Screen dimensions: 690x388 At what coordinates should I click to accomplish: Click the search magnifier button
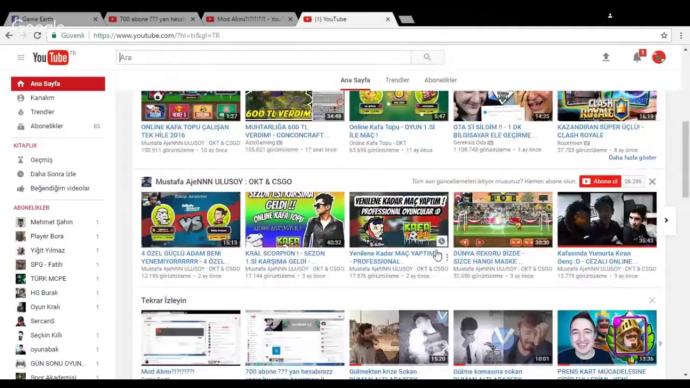[x=427, y=57]
